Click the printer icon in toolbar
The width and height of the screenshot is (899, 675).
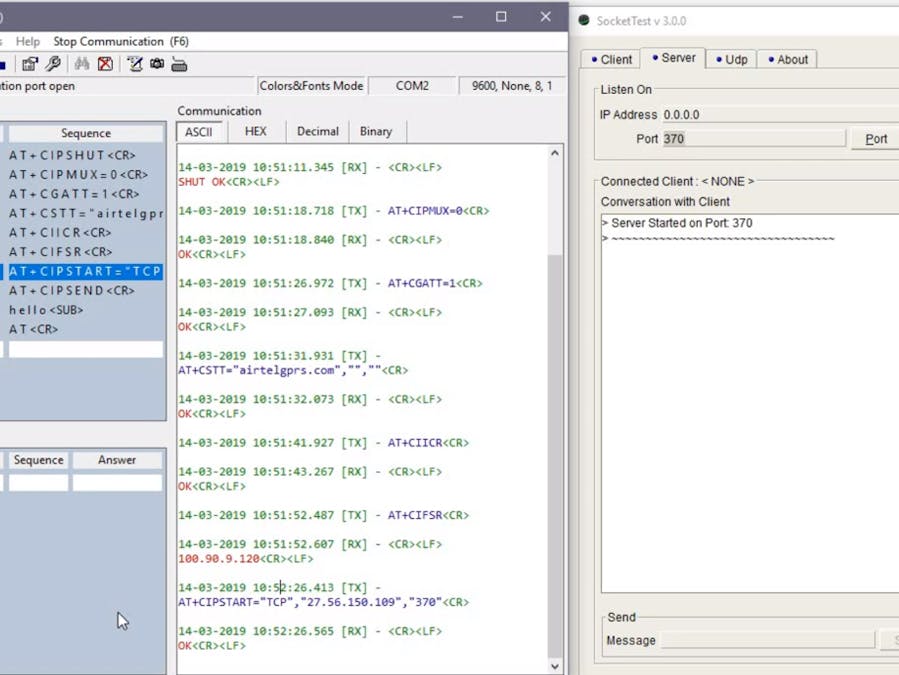179,64
